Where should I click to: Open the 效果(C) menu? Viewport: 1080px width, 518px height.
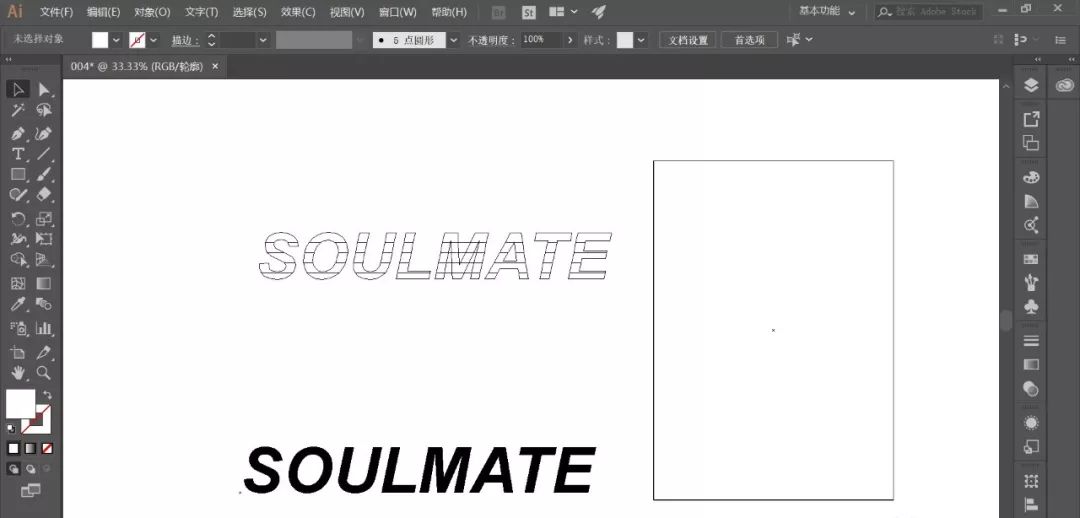click(298, 12)
